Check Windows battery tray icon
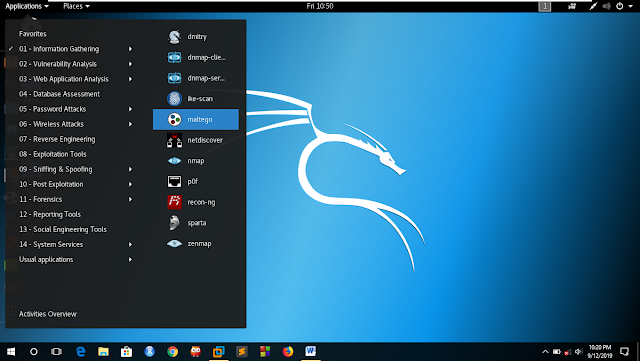 coord(556,352)
